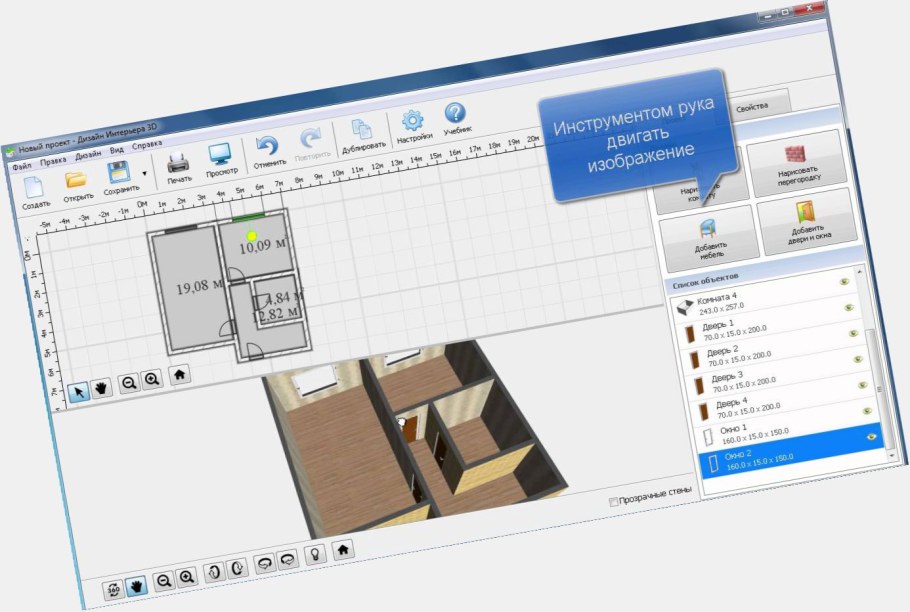
Task: Hide Дверь 2 using its visibility eye
Action: coord(860,359)
